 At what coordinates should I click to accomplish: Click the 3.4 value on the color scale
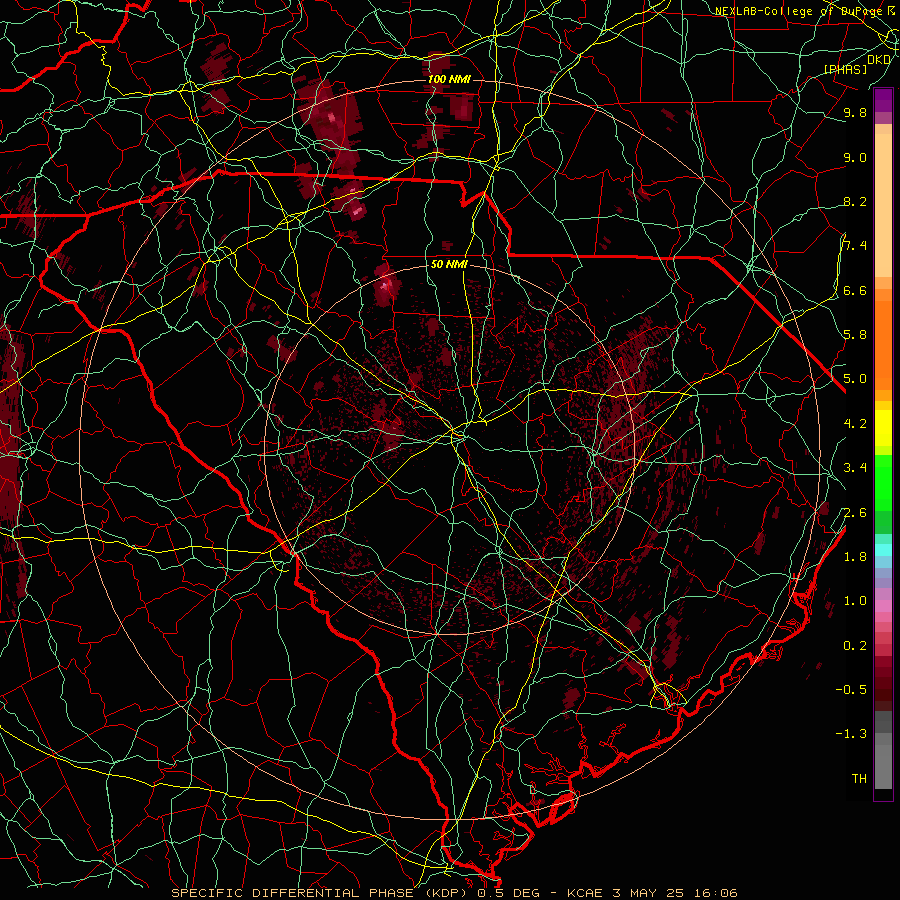[855, 467]
